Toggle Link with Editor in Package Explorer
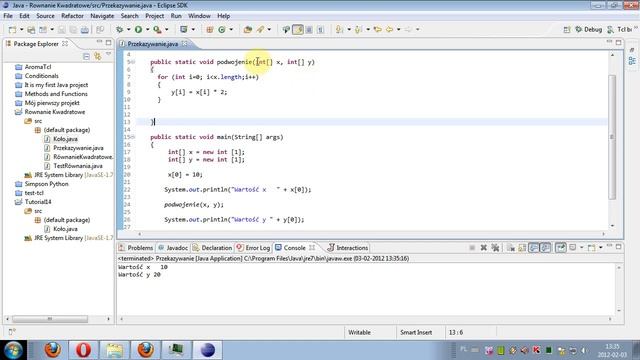 coord(98,56)
